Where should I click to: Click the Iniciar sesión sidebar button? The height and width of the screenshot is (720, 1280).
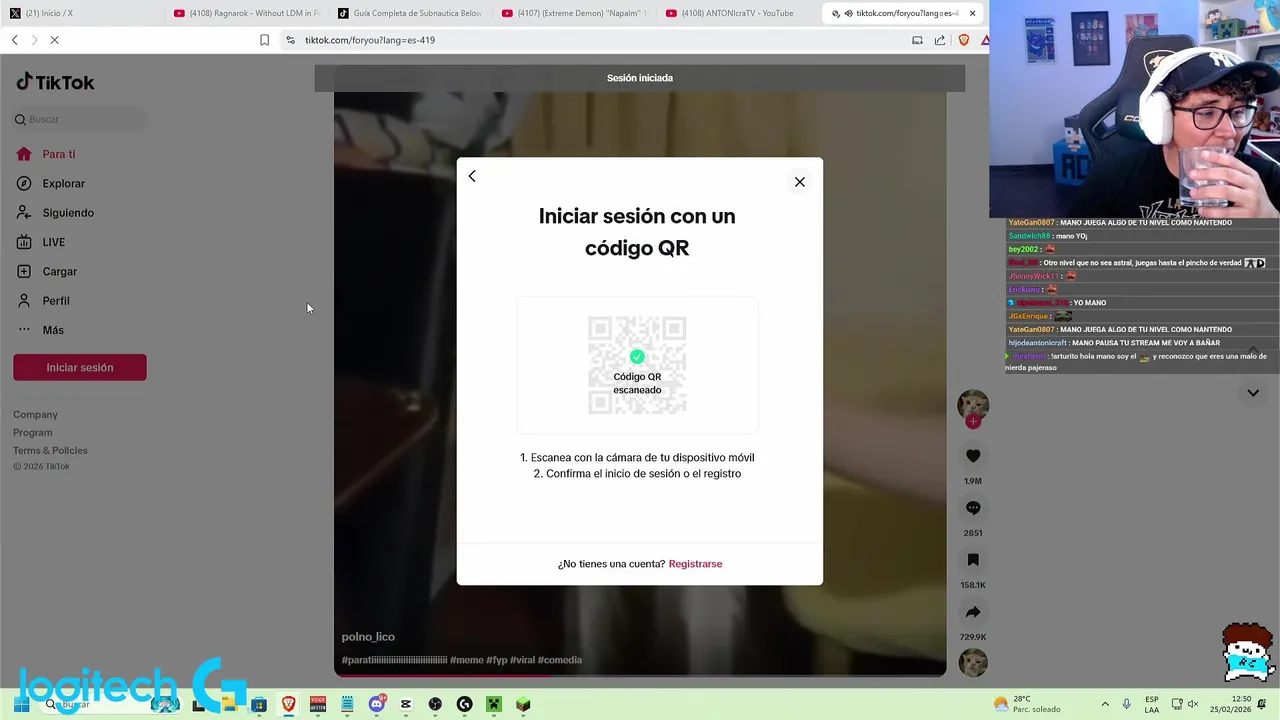pyautogui.click(x=80, y=367)
